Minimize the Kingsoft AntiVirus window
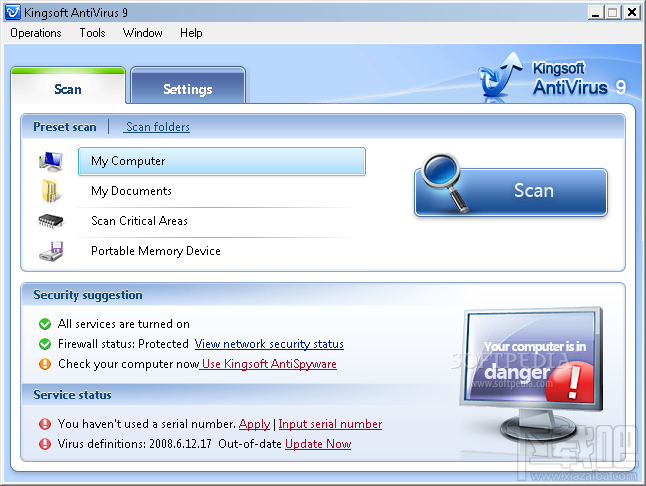This screenshot has width=646, height=486. [595, 12]
